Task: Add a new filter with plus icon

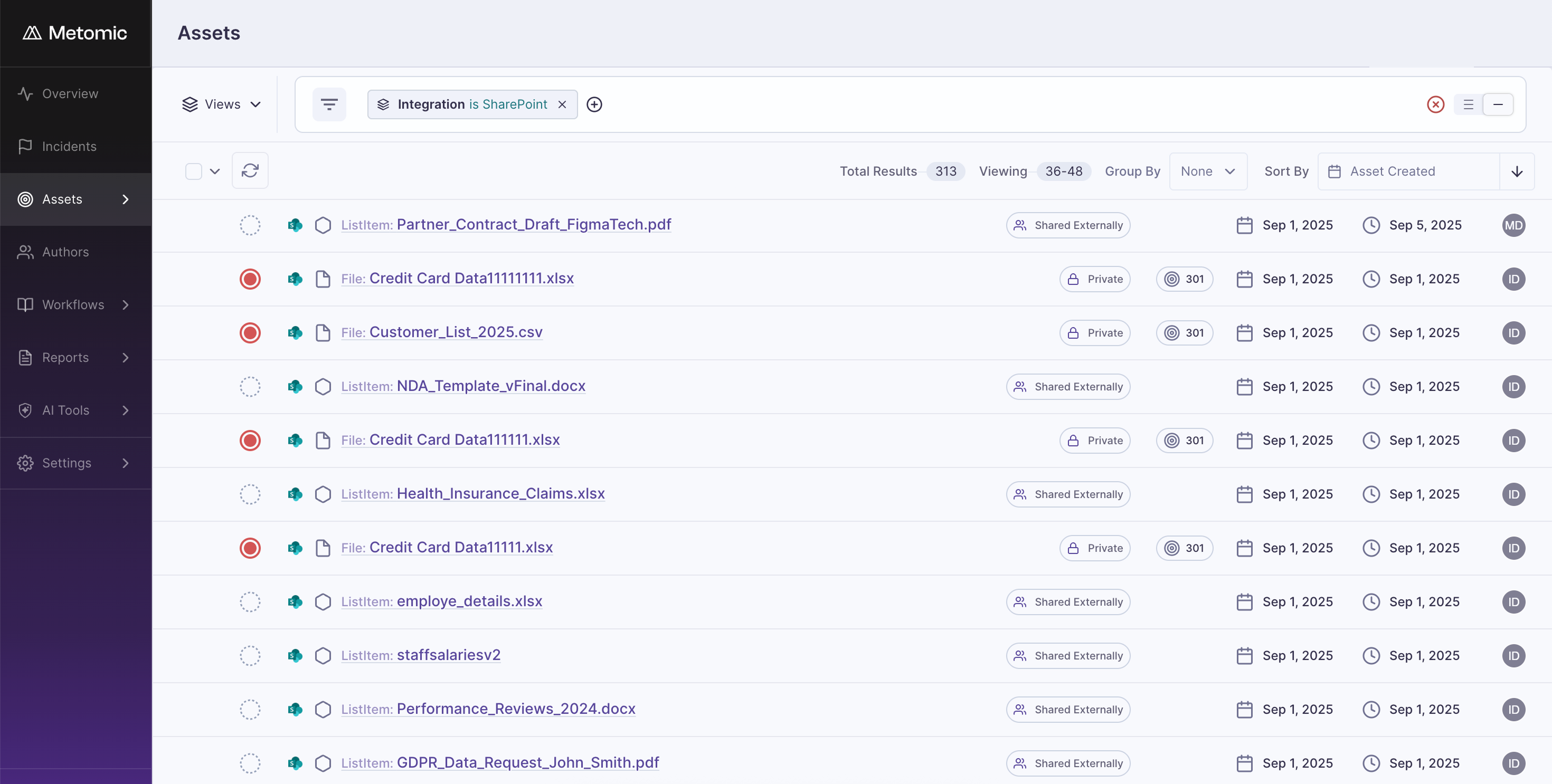Action: point(594,104)
